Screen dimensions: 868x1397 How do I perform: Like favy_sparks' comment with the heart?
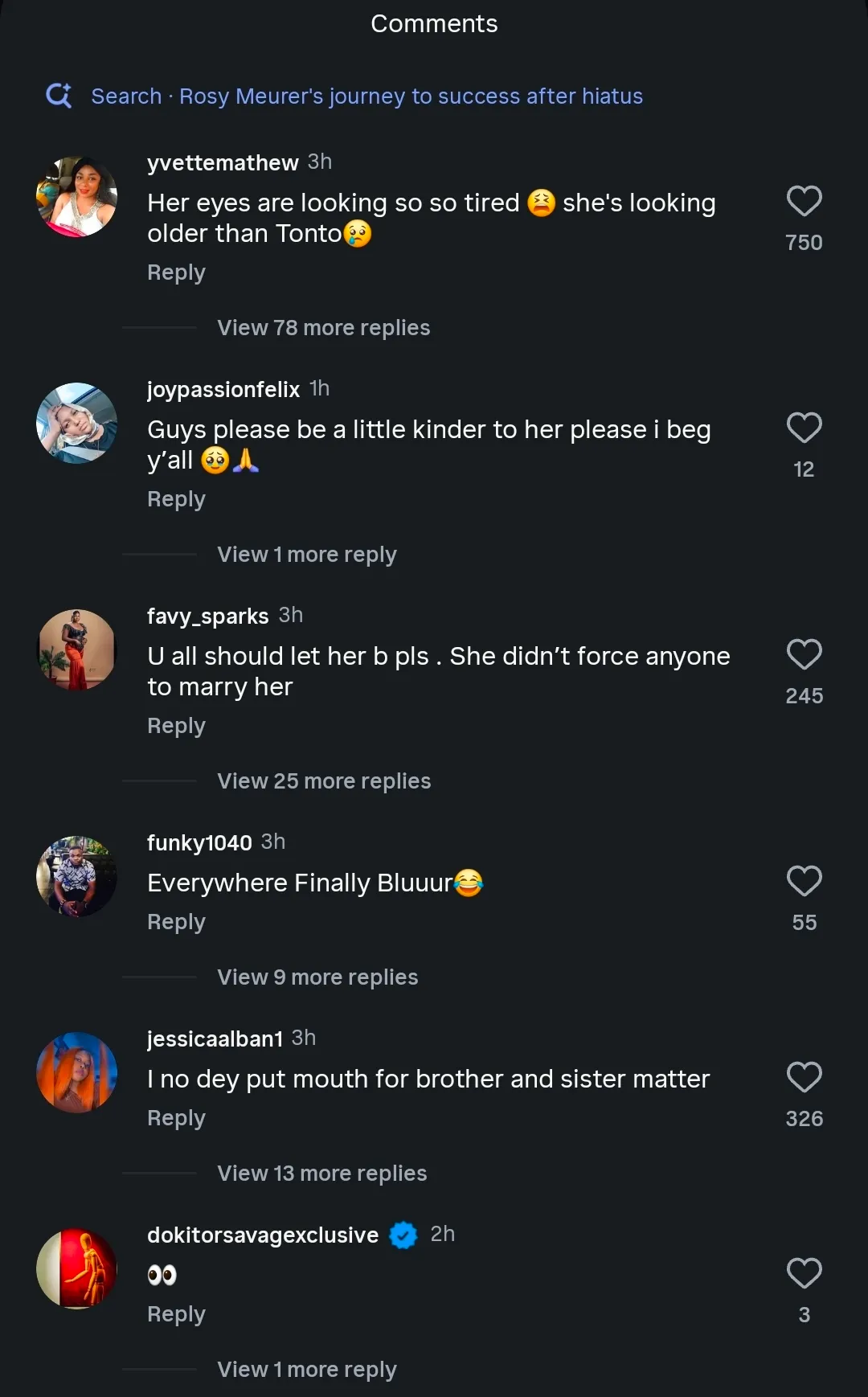804,654
